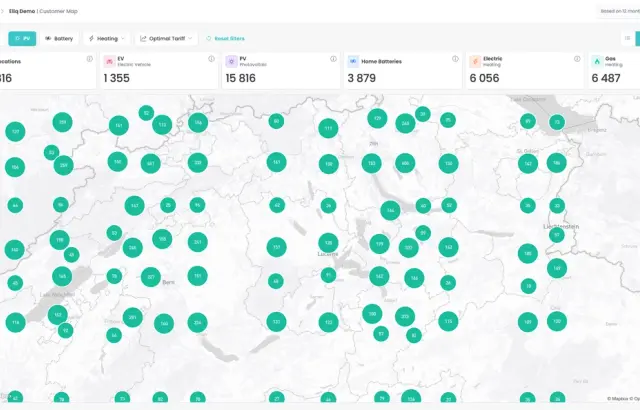Select the Home Batteries count 3 879
640x410 pixels.
362,78
